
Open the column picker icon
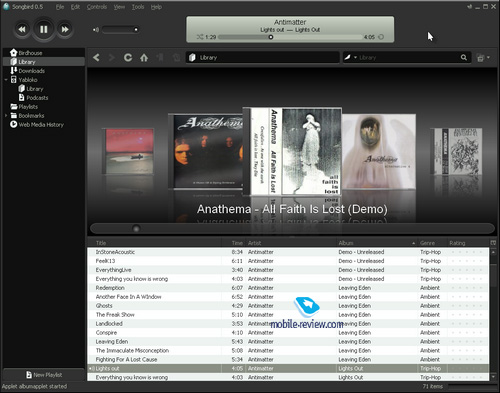(493, 243)
